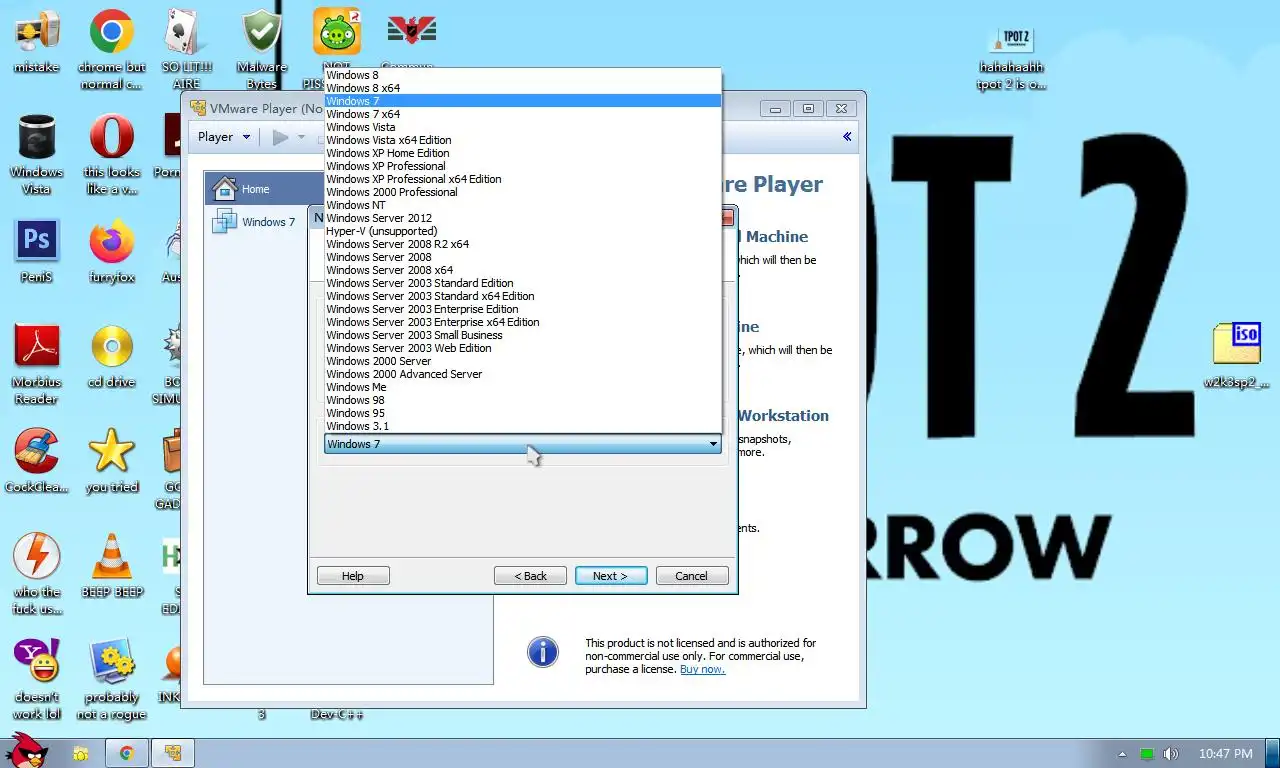
Task: Click the Angry Birds start button
Action: 26,750
